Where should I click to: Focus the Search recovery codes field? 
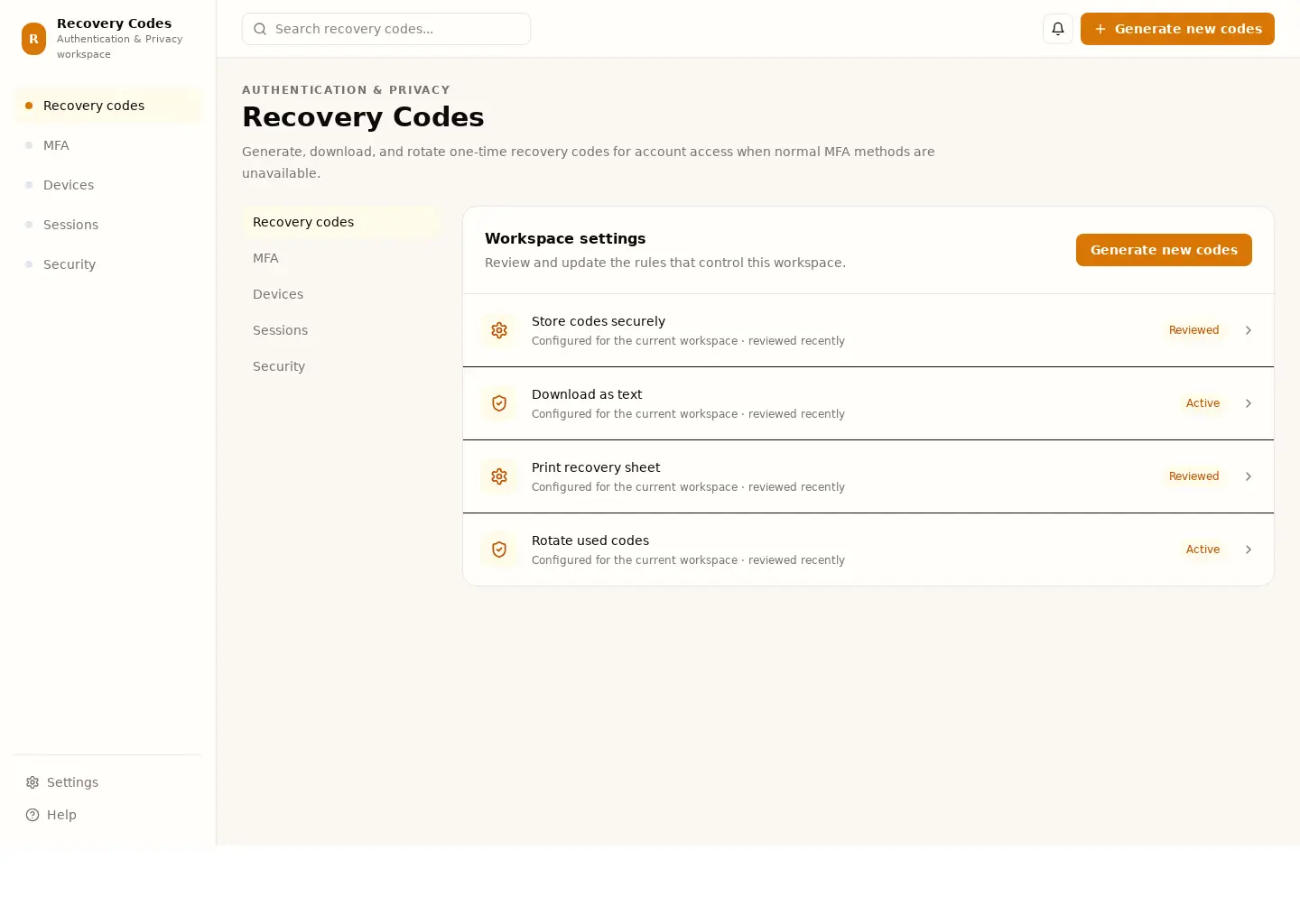tap(386, 29)
